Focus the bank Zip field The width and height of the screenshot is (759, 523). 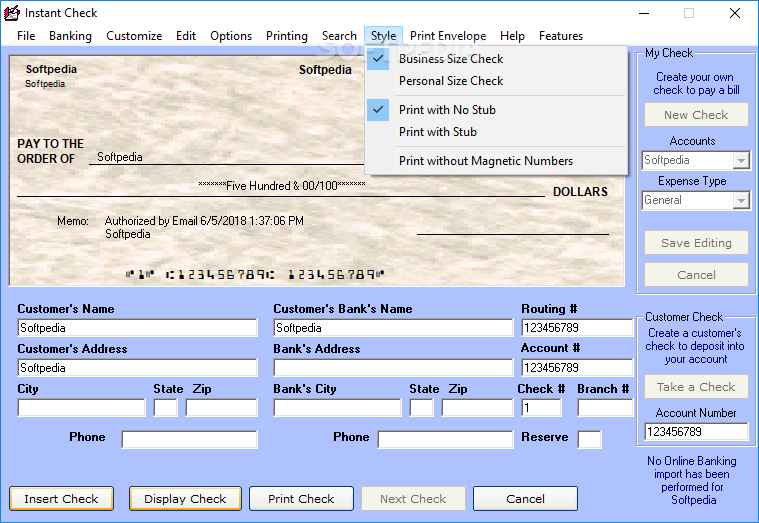click(477, 408)
